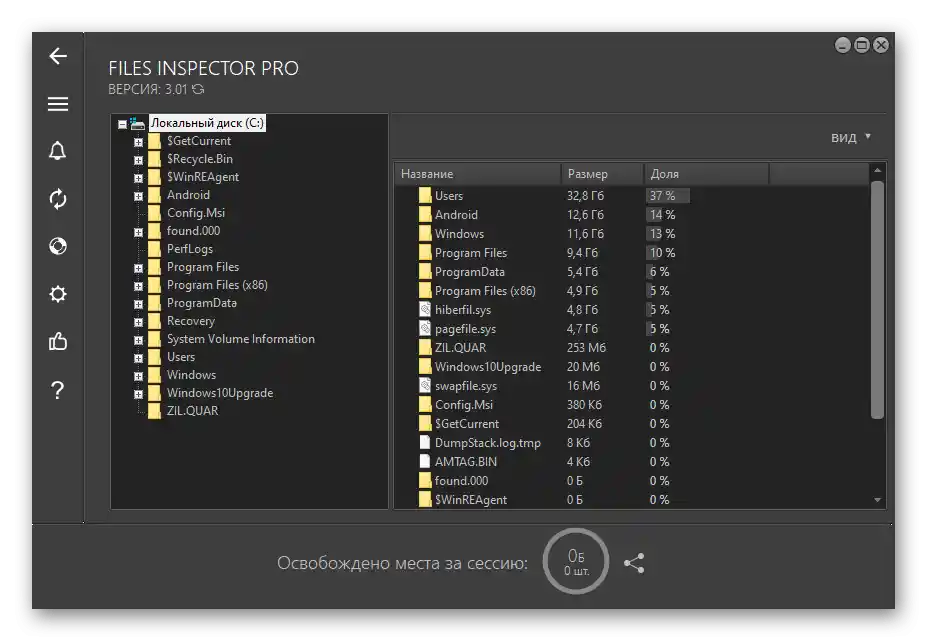The height and width of the screenshot is (641, 927).
Task: Click PerfLogs folder icon in the tree
Action: pyautogui.click(x=154, y=249)
